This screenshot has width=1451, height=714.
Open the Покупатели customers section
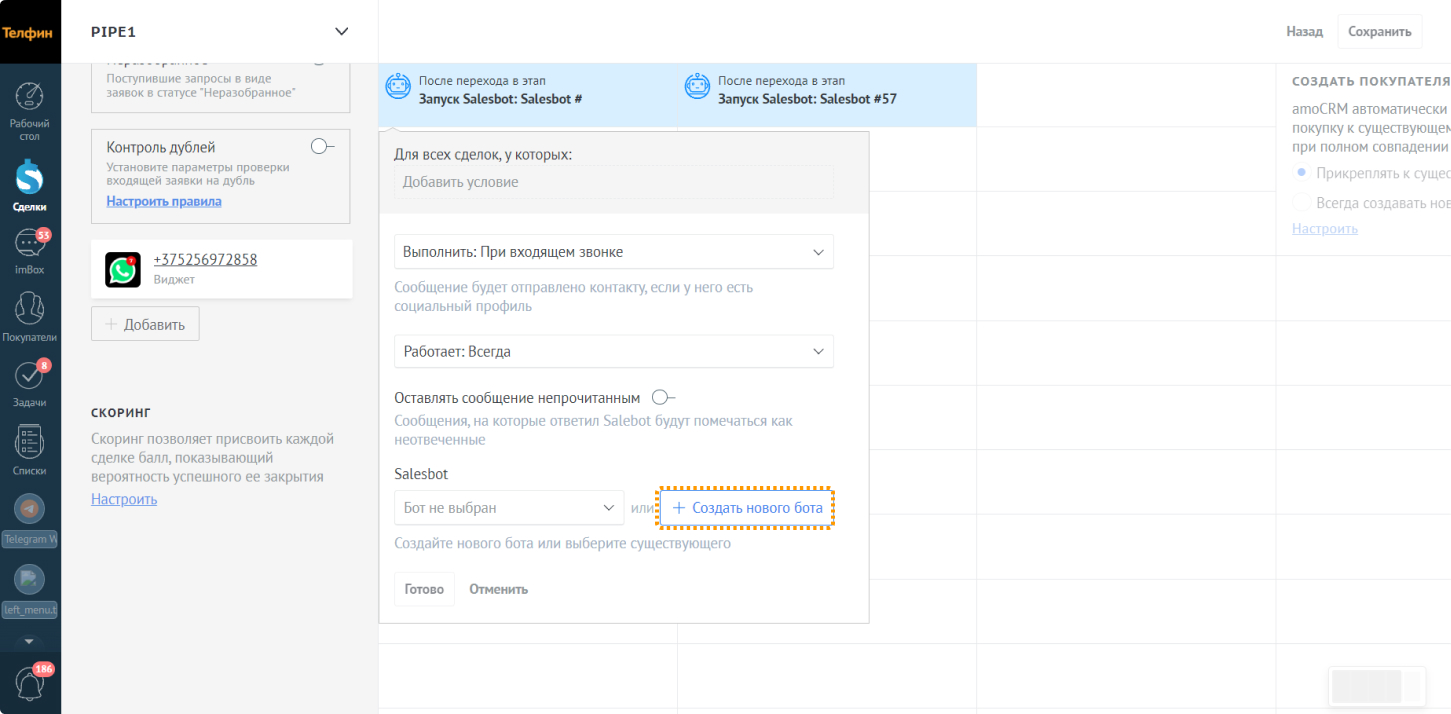[x=30, y=310]
